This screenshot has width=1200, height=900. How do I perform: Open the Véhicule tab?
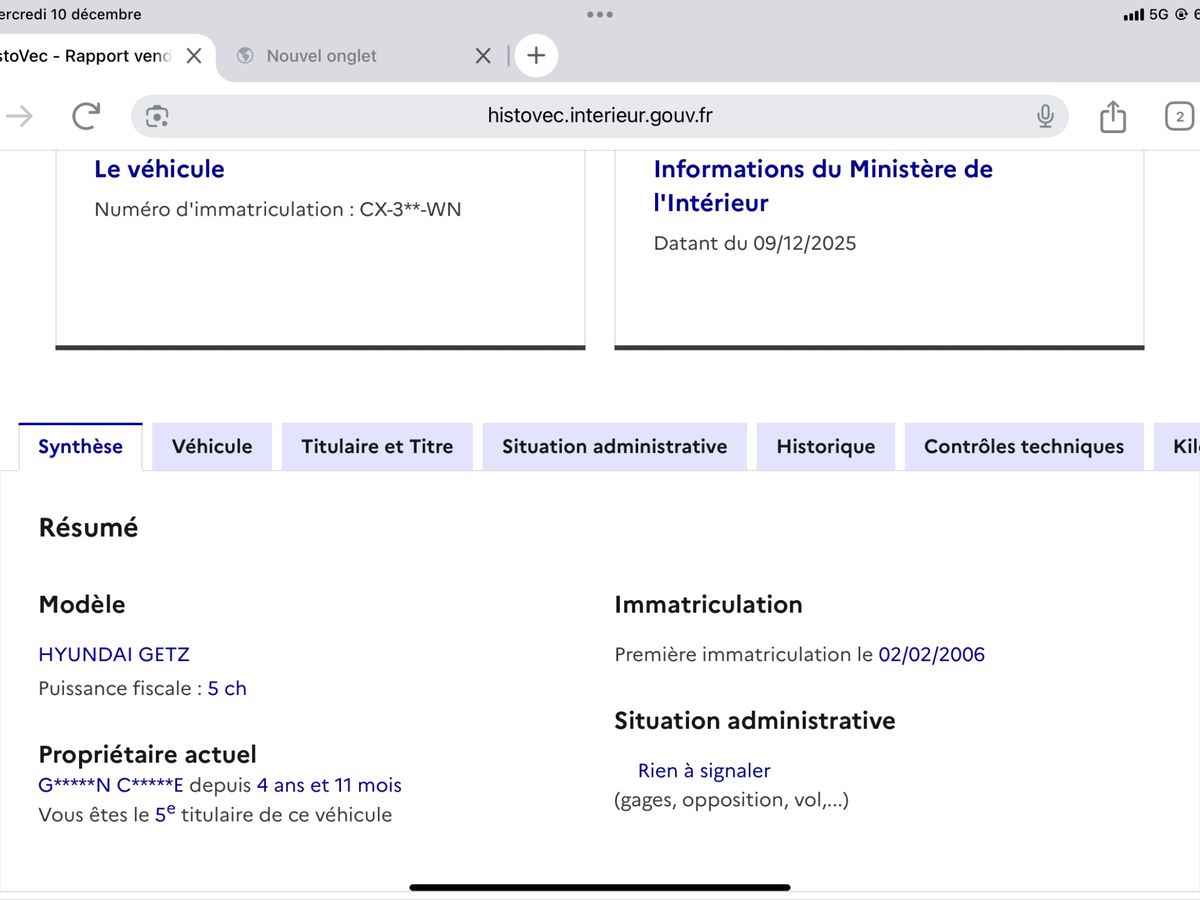click(212, 447)
